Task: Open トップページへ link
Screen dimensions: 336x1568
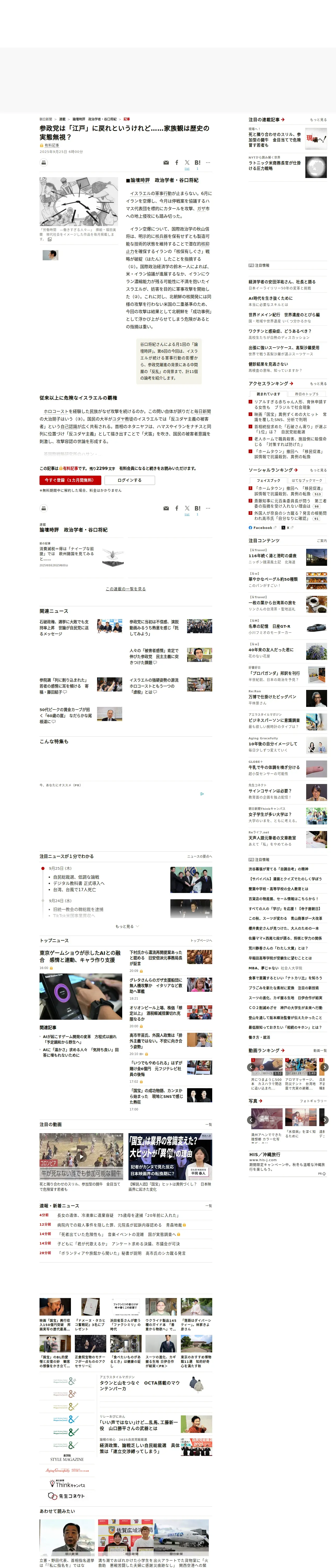Action: point(201,941)
